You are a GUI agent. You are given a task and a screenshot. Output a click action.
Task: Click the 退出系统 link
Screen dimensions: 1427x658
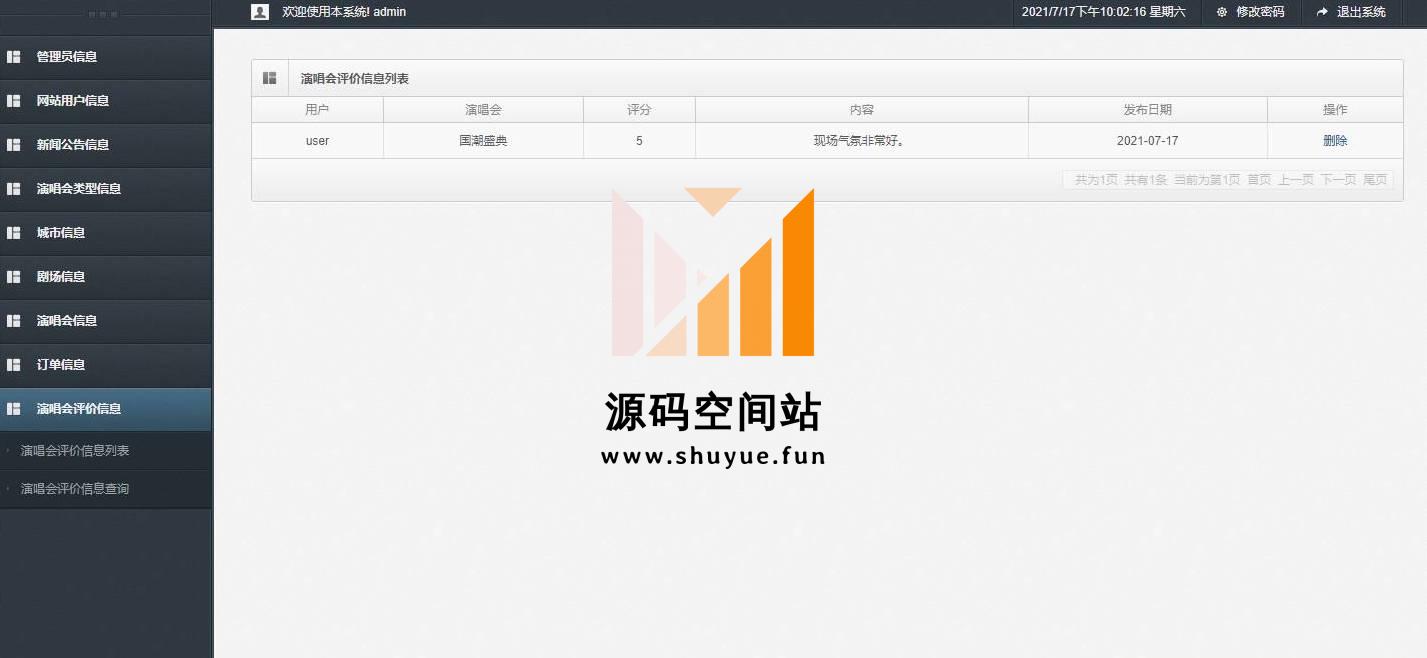[1361, 12]
